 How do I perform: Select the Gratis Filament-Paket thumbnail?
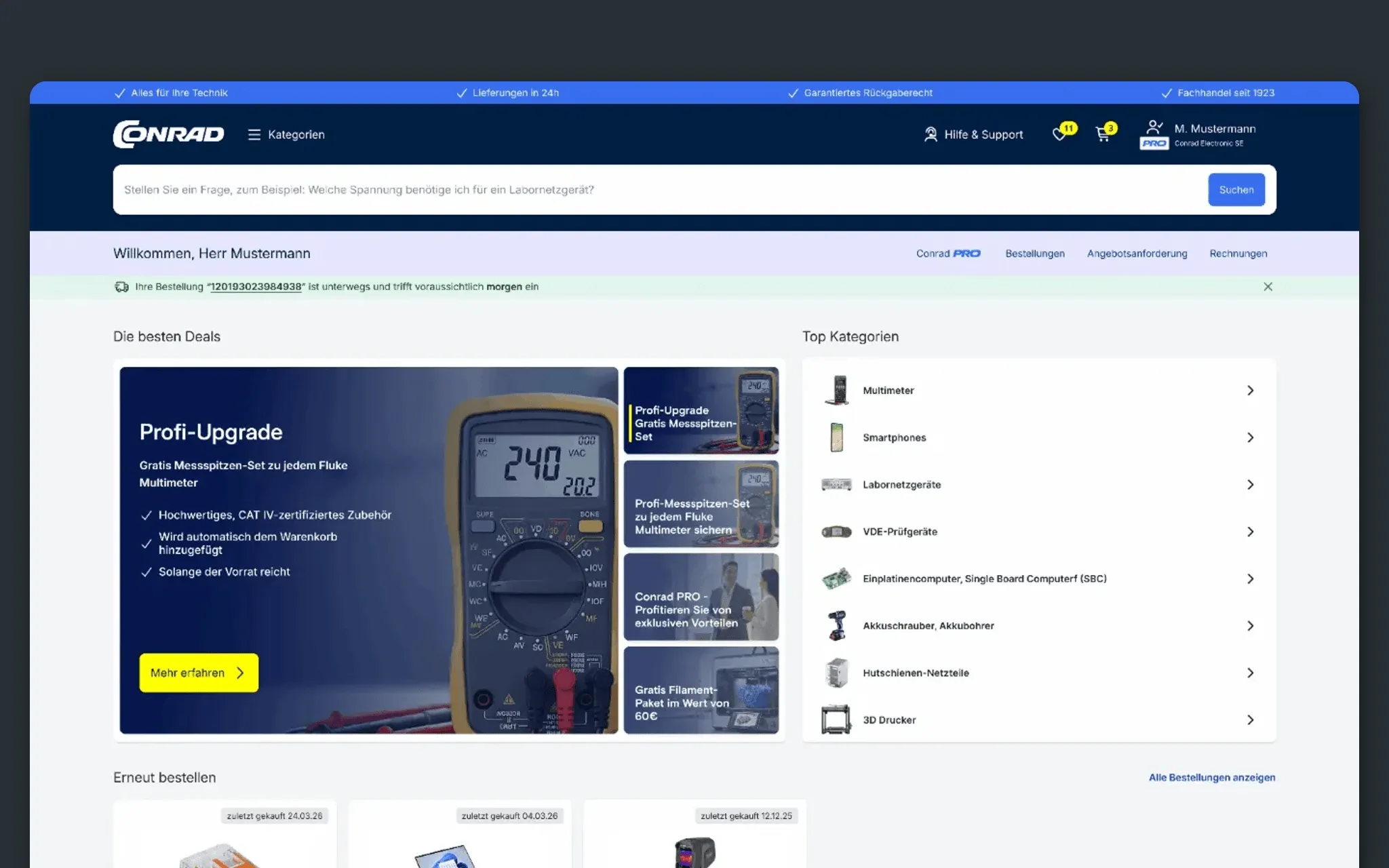coord(701,690)
